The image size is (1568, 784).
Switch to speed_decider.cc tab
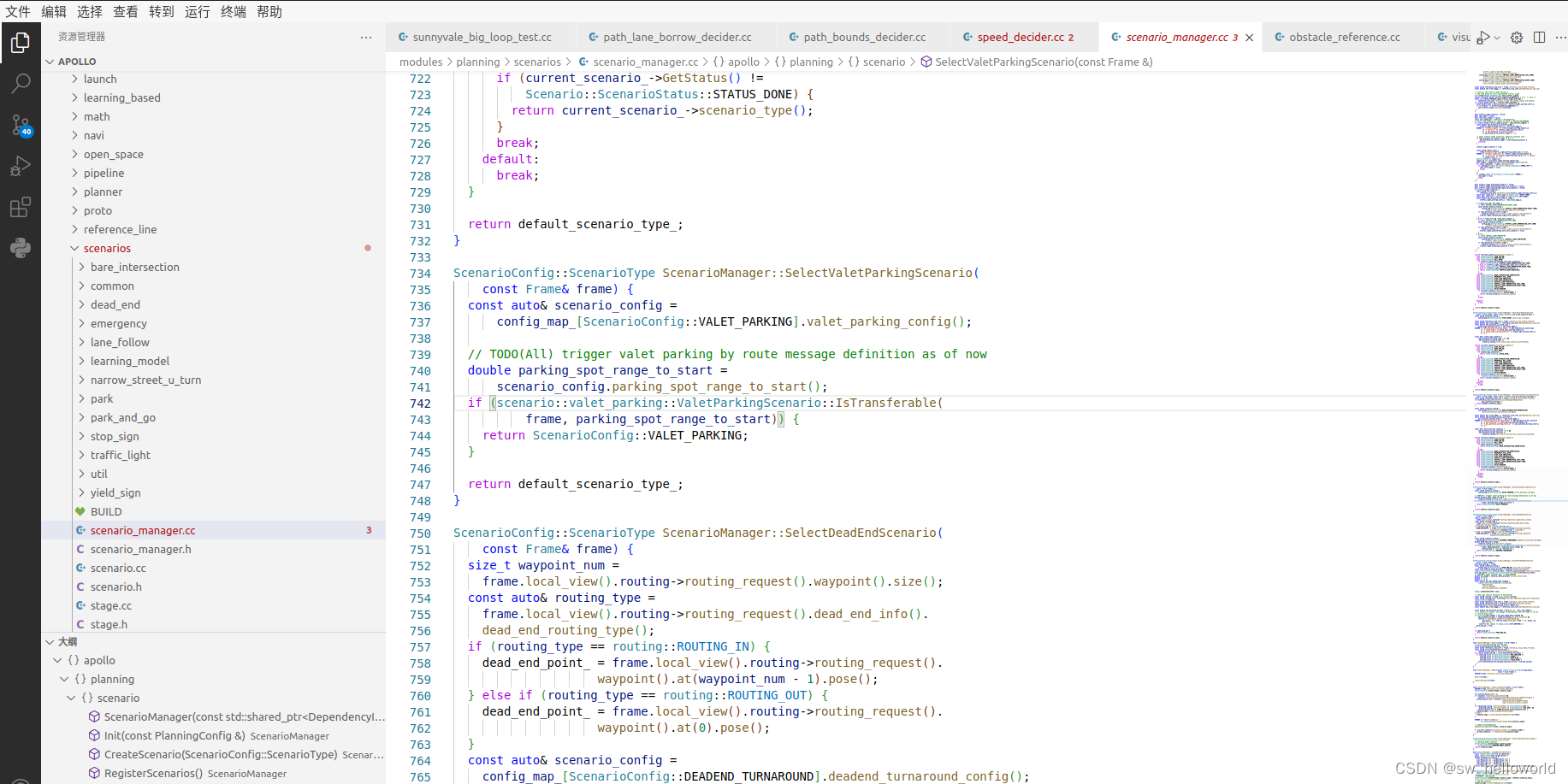click(x=1020, y=37)
